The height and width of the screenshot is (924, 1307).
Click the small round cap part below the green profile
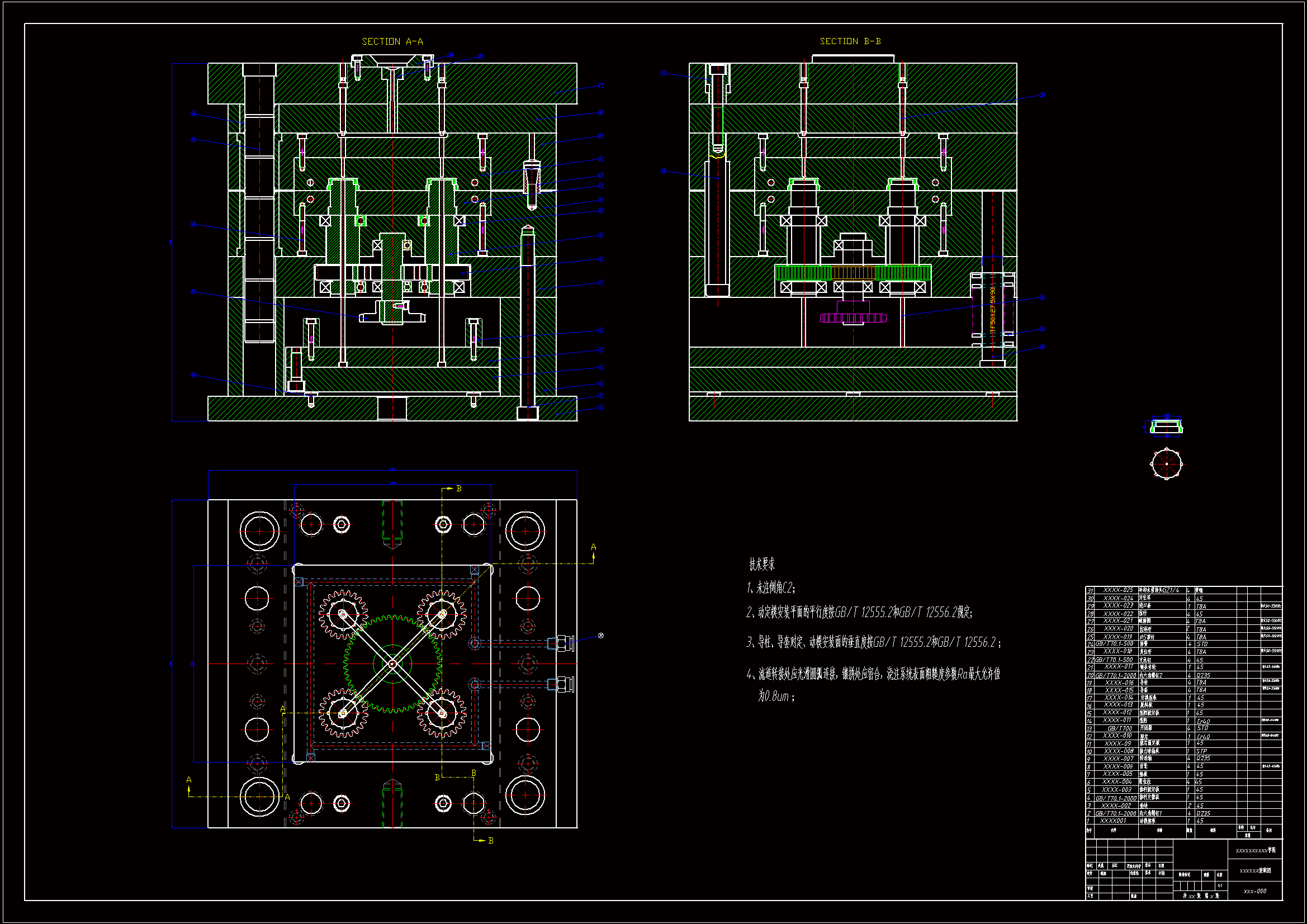[x=1166, y=463]
